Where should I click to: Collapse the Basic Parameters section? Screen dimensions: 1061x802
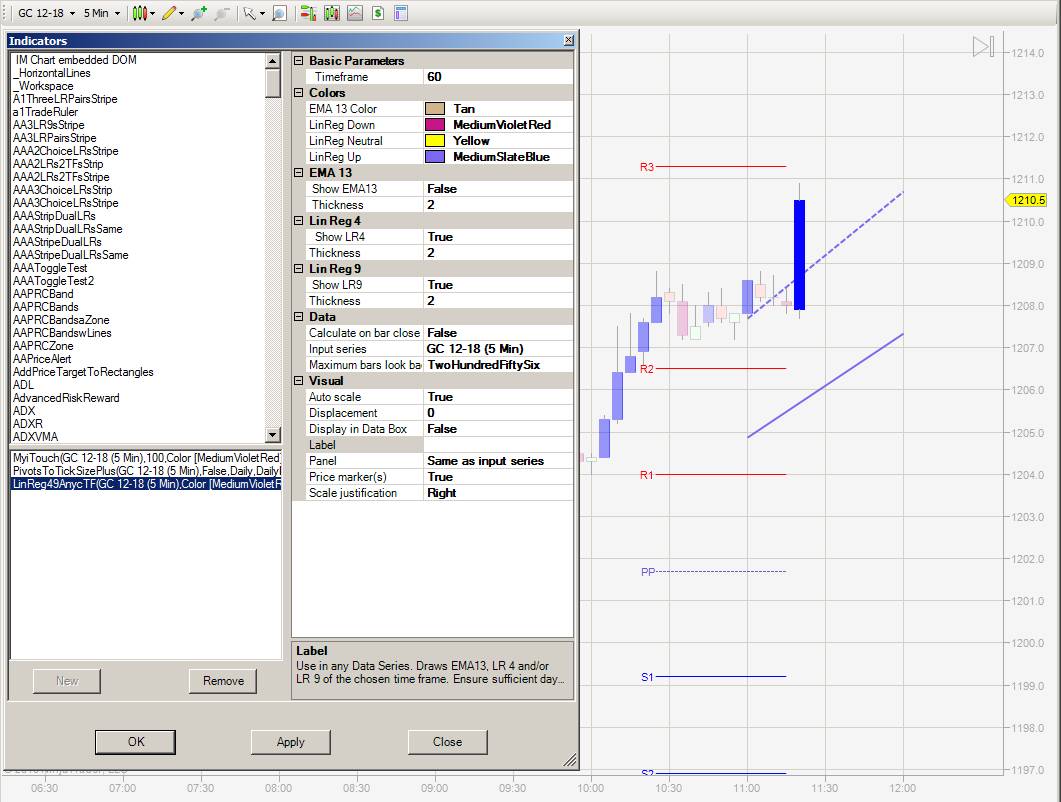tap(298, 60)
